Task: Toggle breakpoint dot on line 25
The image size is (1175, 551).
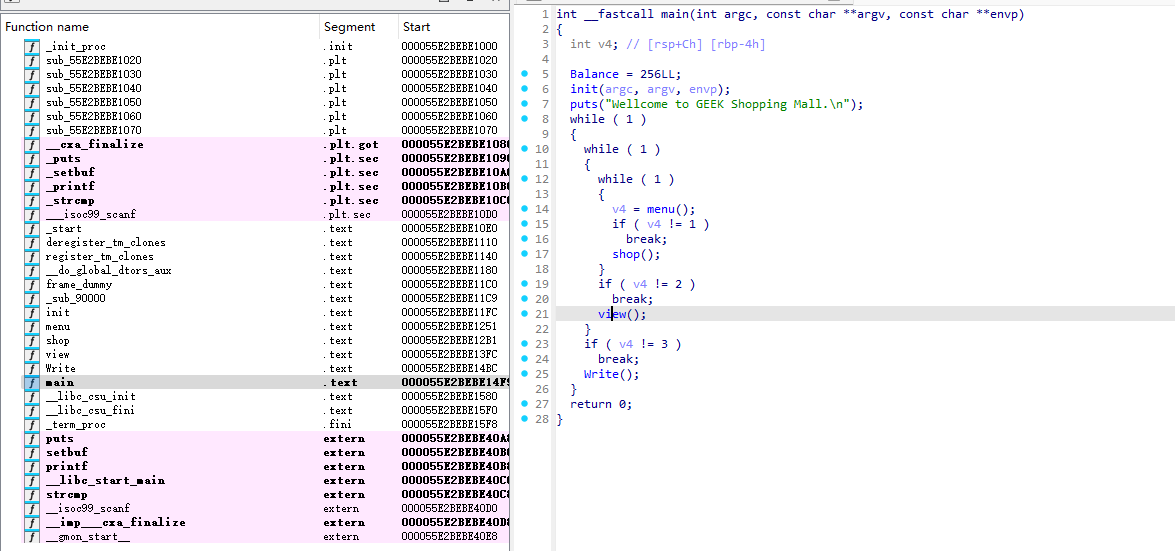Action: pyautogui.click(x=525, y=373)
